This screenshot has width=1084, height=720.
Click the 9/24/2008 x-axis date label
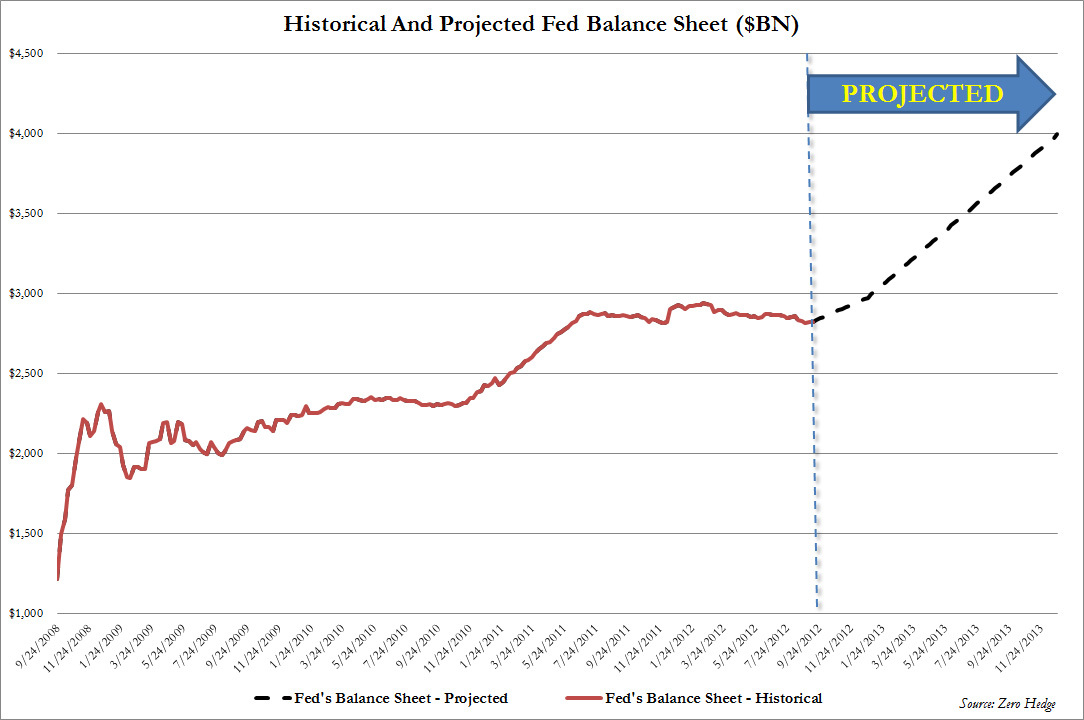pyautogui.click(x=37, y=646)
